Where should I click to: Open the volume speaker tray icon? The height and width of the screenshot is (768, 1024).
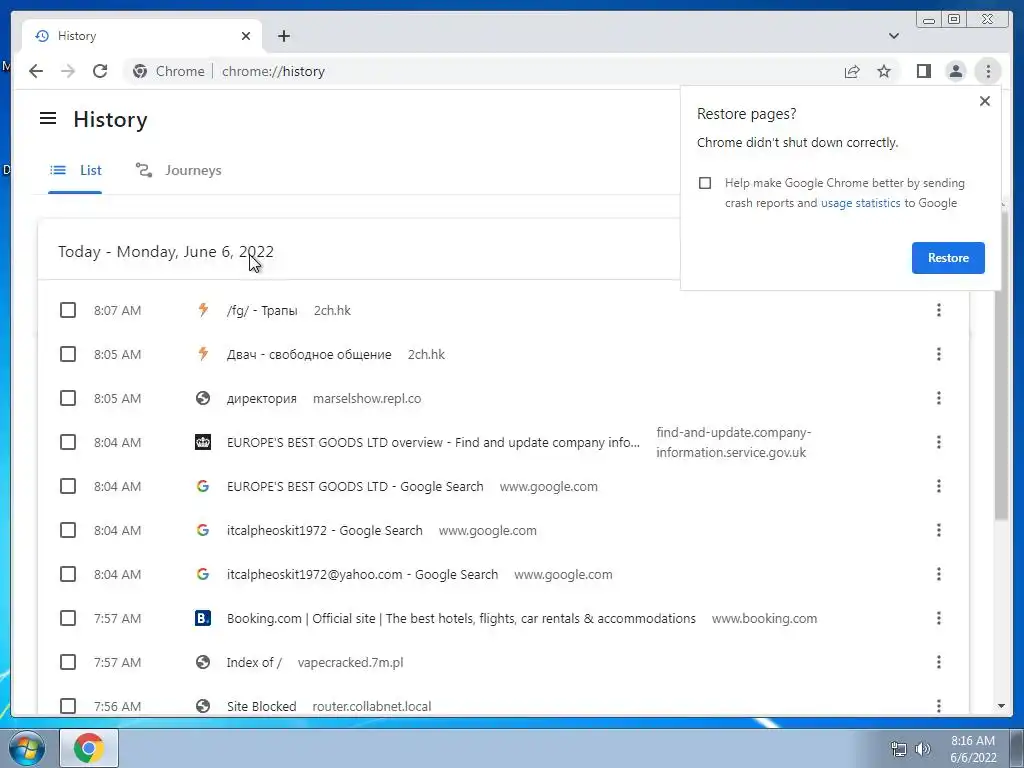923,748
